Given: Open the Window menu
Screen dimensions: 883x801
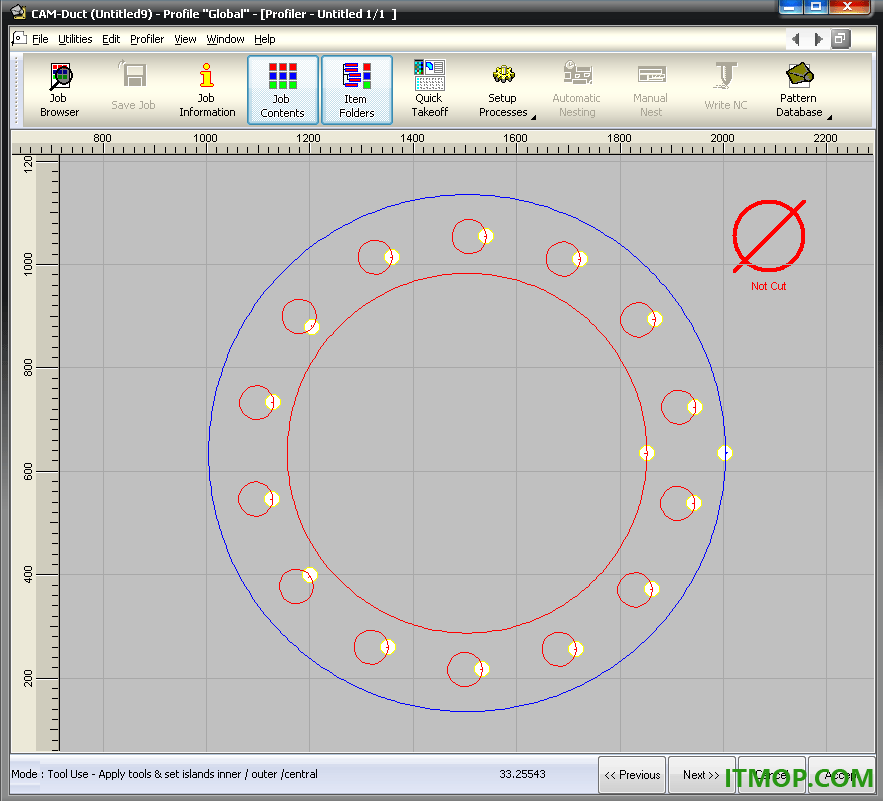Looking at the screenshot, I should point(225,39).
